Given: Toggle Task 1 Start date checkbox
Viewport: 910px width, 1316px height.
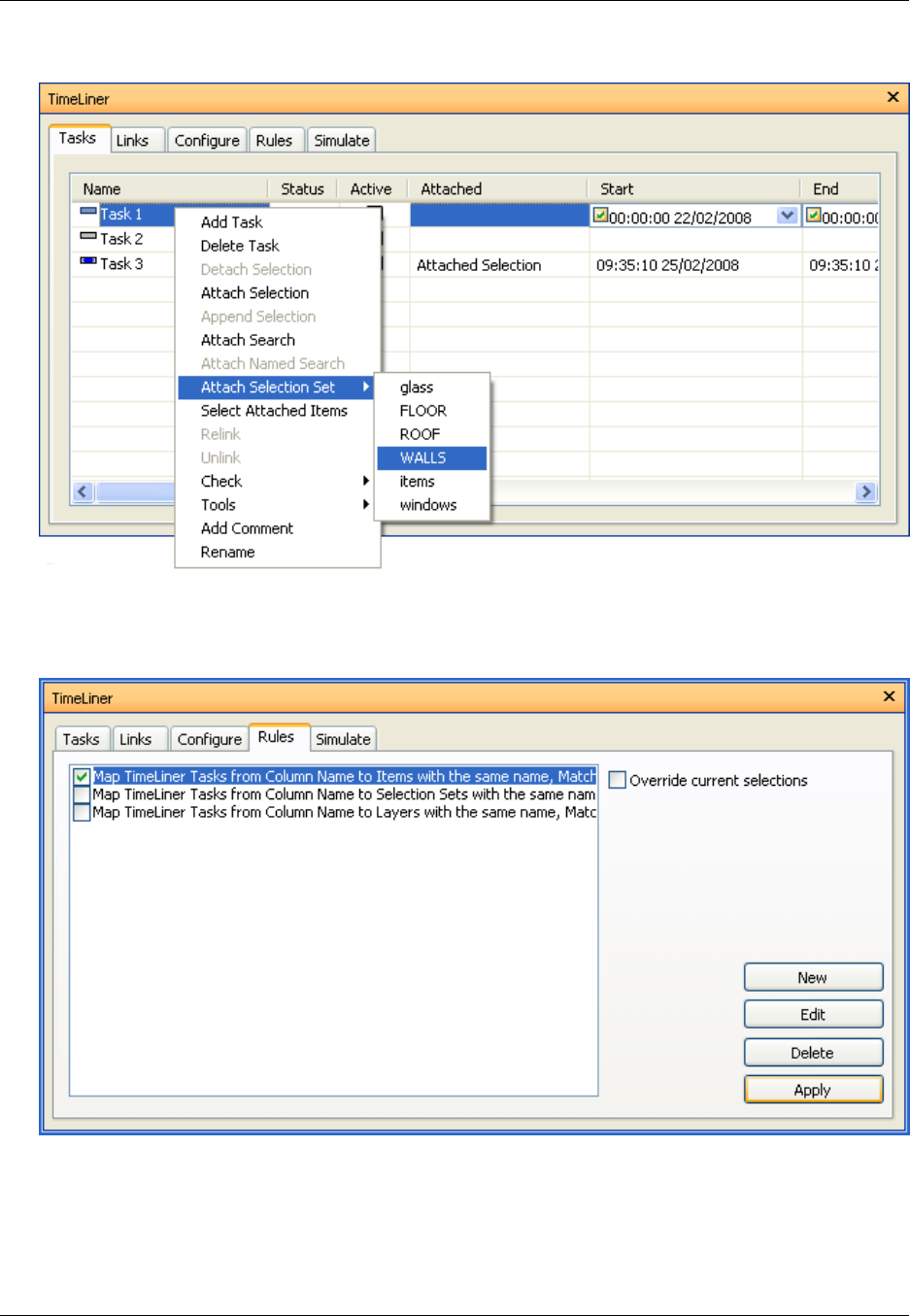Looking at the screenshot, I should click(x=601, y=216).
